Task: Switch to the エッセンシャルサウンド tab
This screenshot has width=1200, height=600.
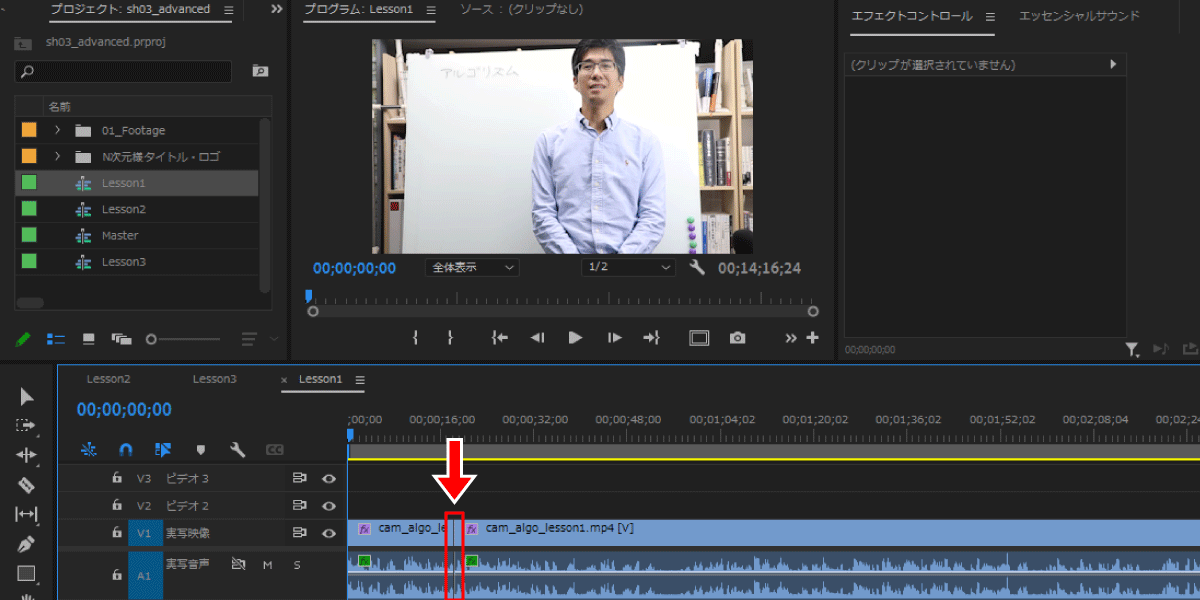Action: coord(1079,16)
